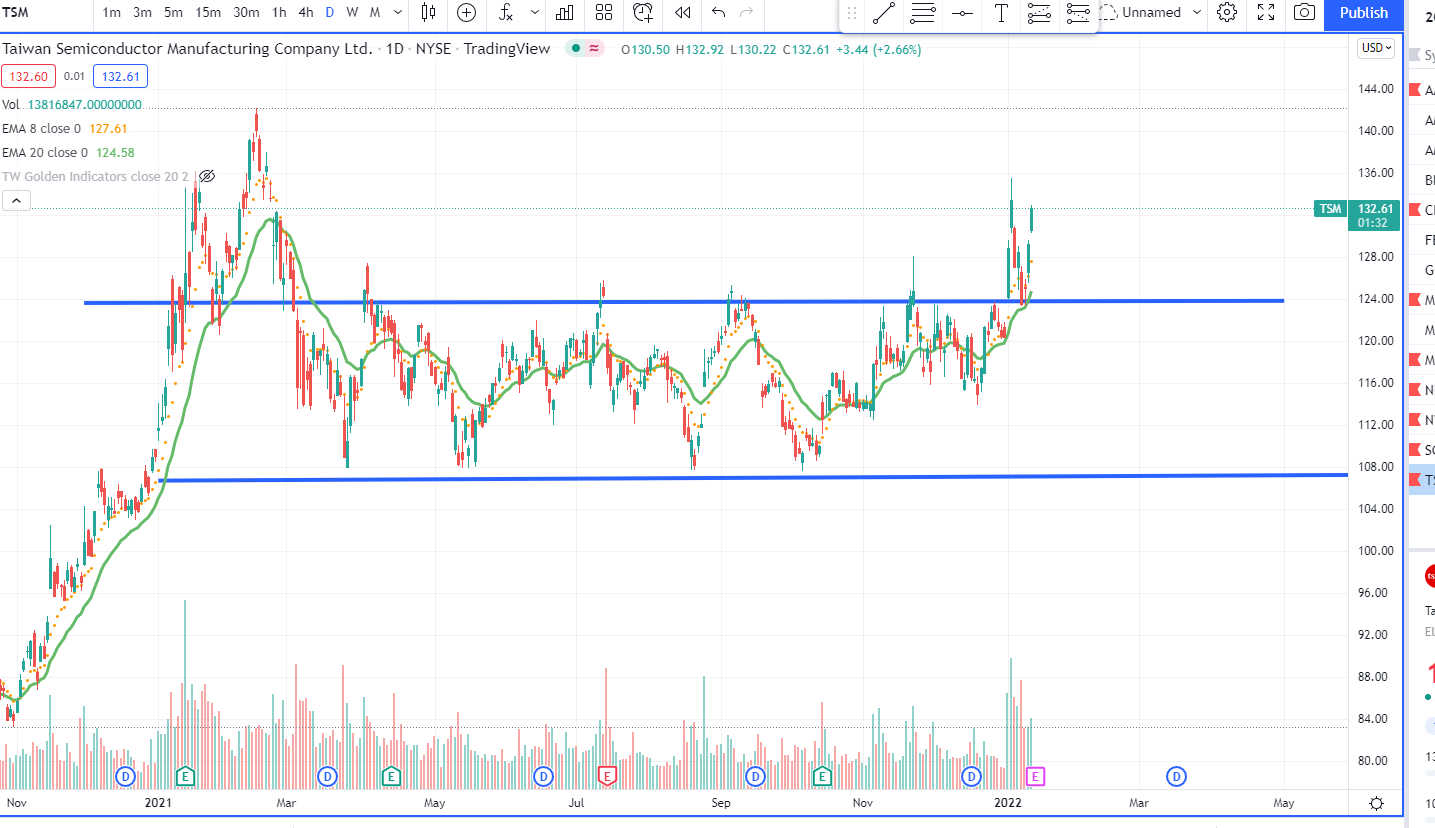Open chart settings gear in top toolbar

[1227, 13]
